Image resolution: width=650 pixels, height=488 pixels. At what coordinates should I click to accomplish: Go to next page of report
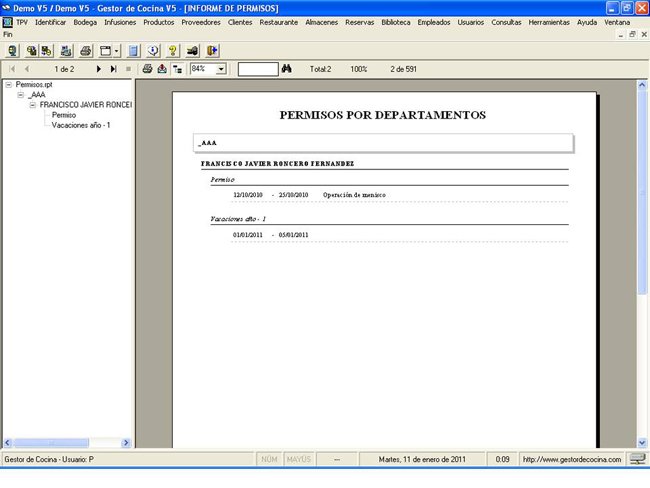99,69
